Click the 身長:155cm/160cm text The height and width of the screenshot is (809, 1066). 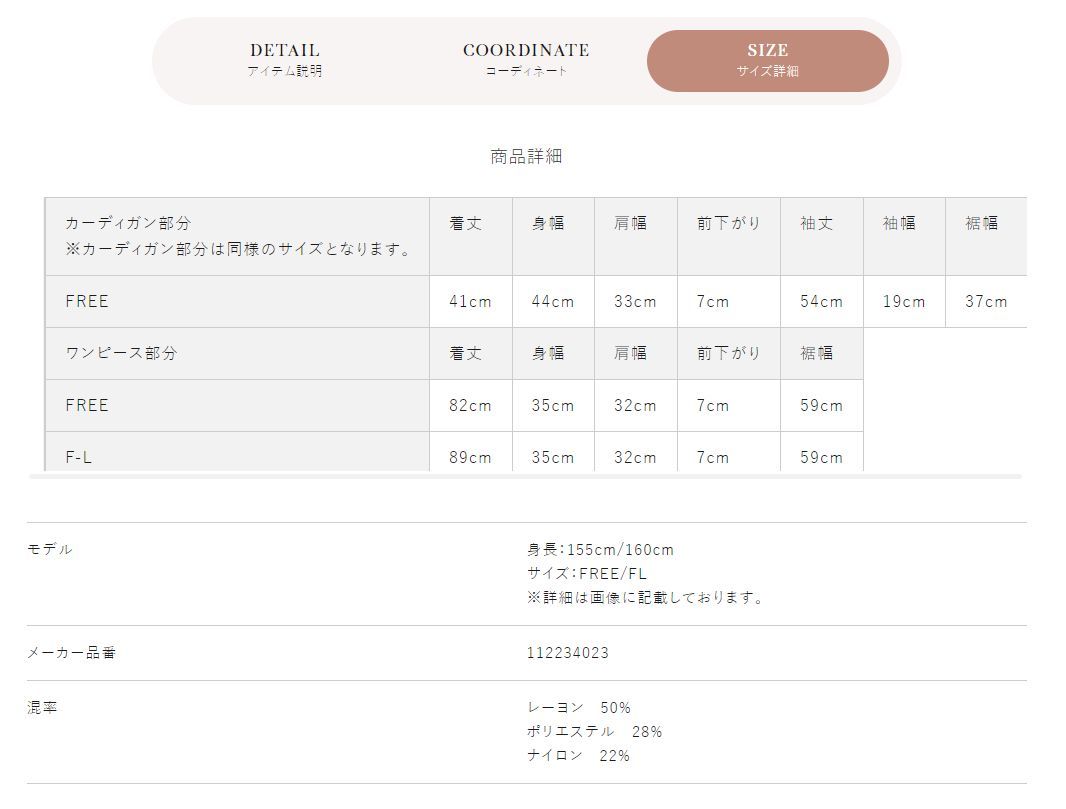click(x=600, y=549)
